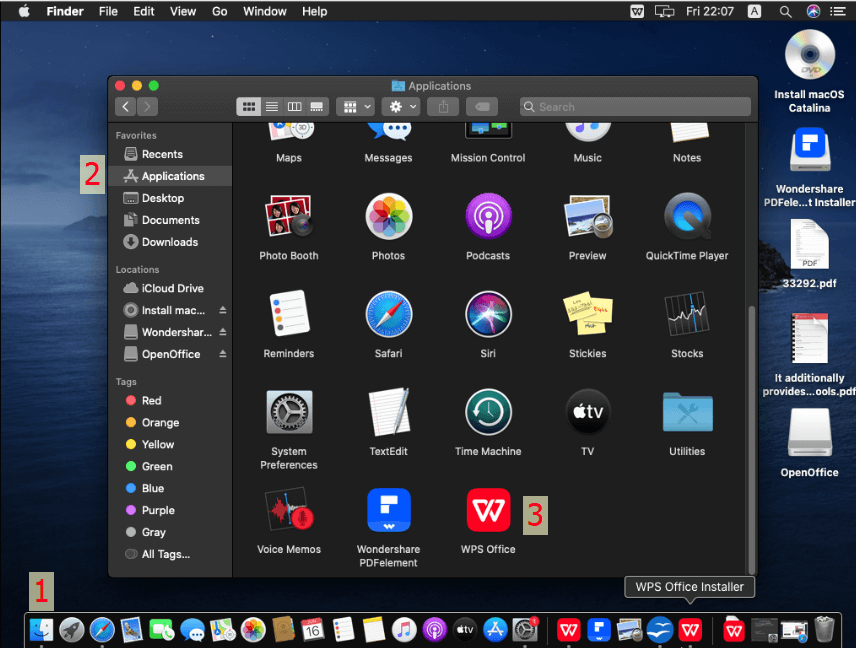Eject the OpenOffice volume in sidebar
This screenshot has height=648, width=856.
pos(223,354)
